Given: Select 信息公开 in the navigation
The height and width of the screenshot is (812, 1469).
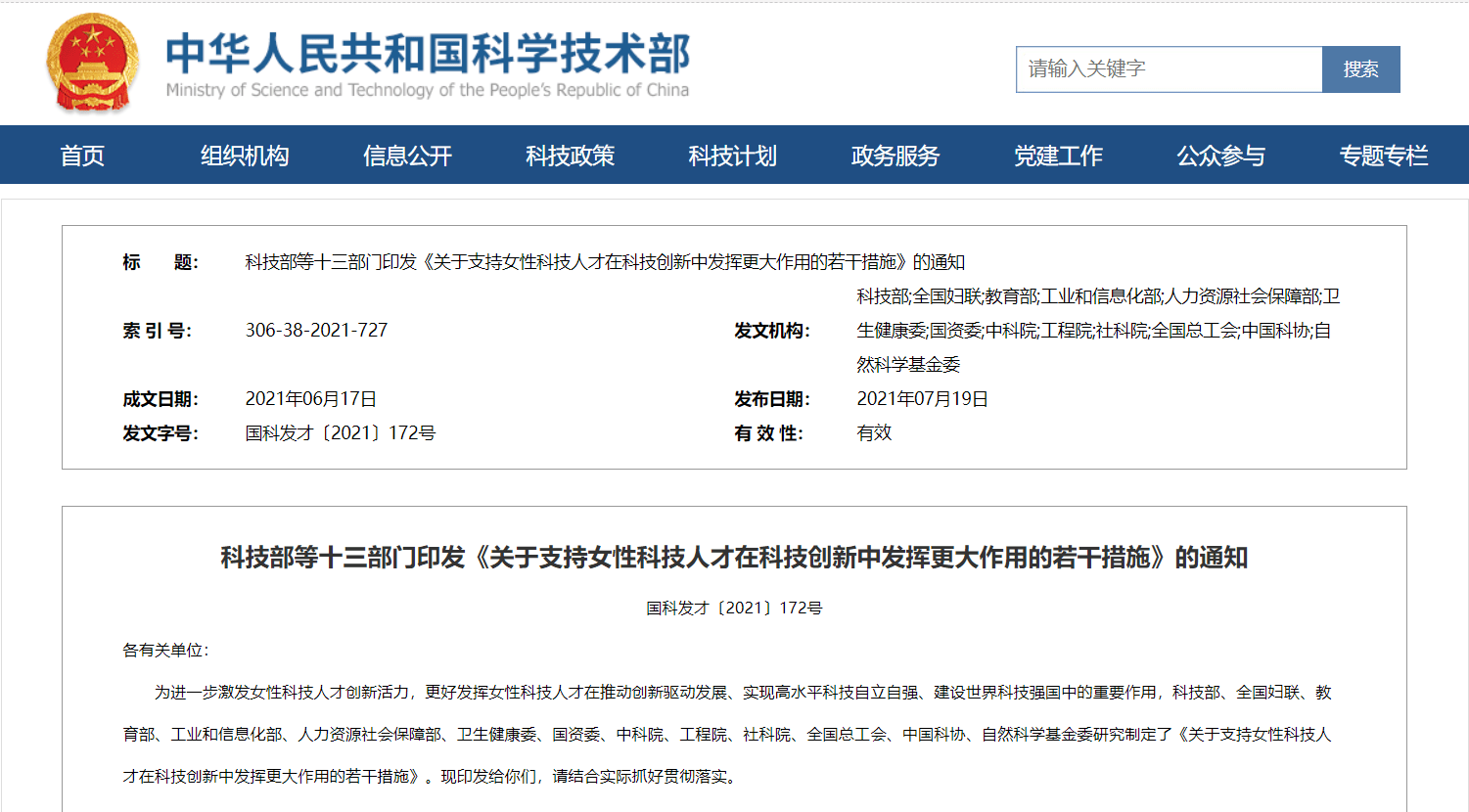Looking at the screenshot, I should (407, 156).
